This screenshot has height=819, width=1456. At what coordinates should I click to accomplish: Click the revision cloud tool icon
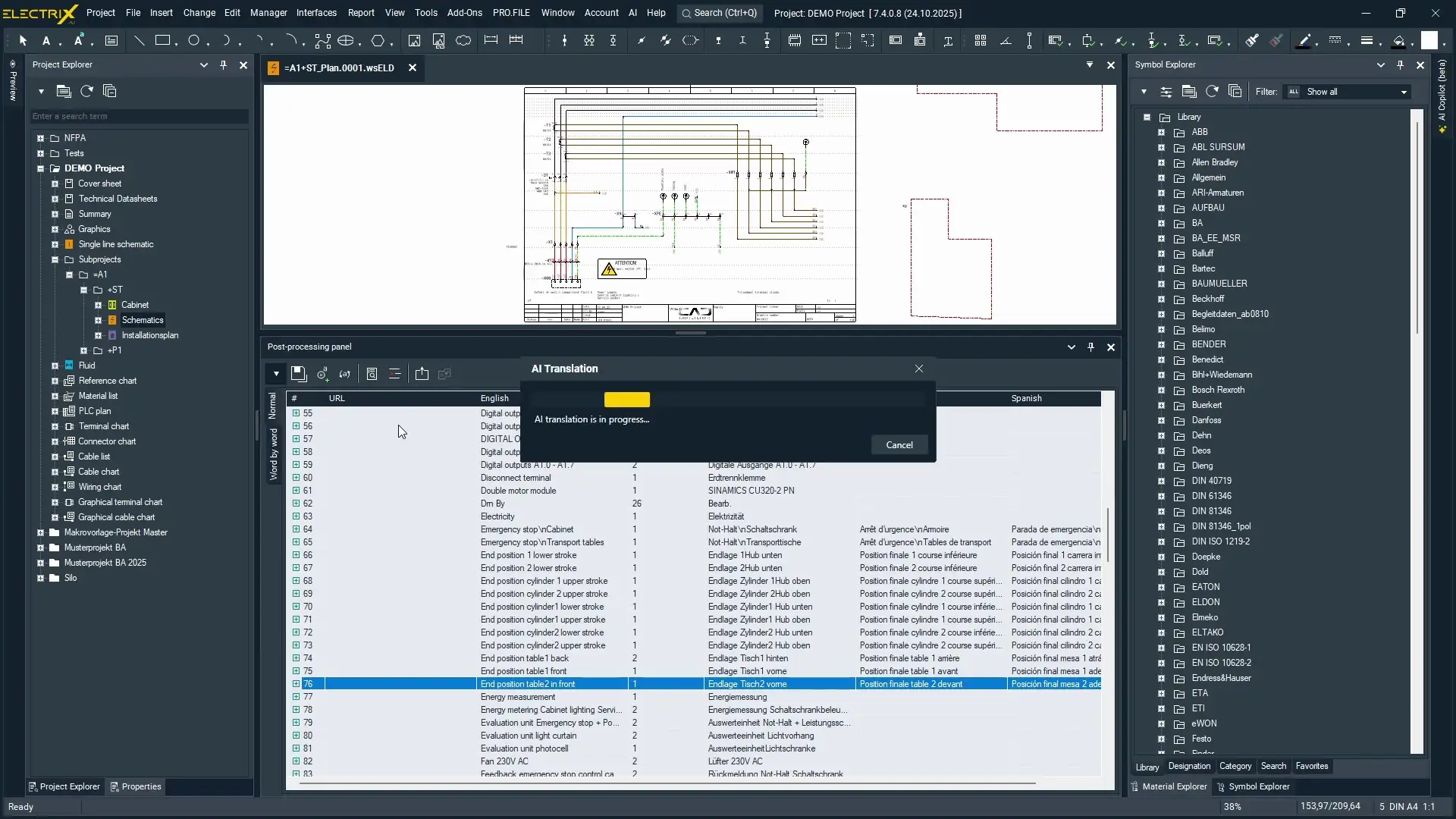point(463,41)
